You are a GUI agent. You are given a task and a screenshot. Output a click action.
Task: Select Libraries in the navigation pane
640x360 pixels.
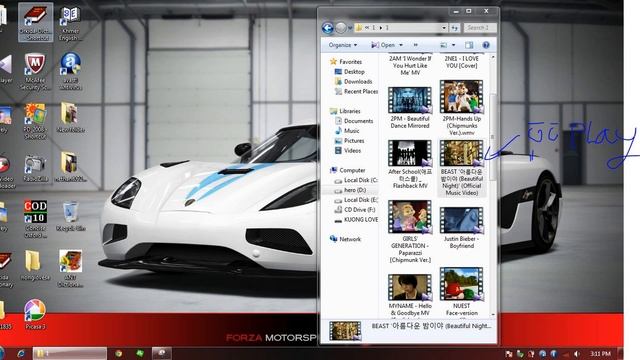(345, 111)
